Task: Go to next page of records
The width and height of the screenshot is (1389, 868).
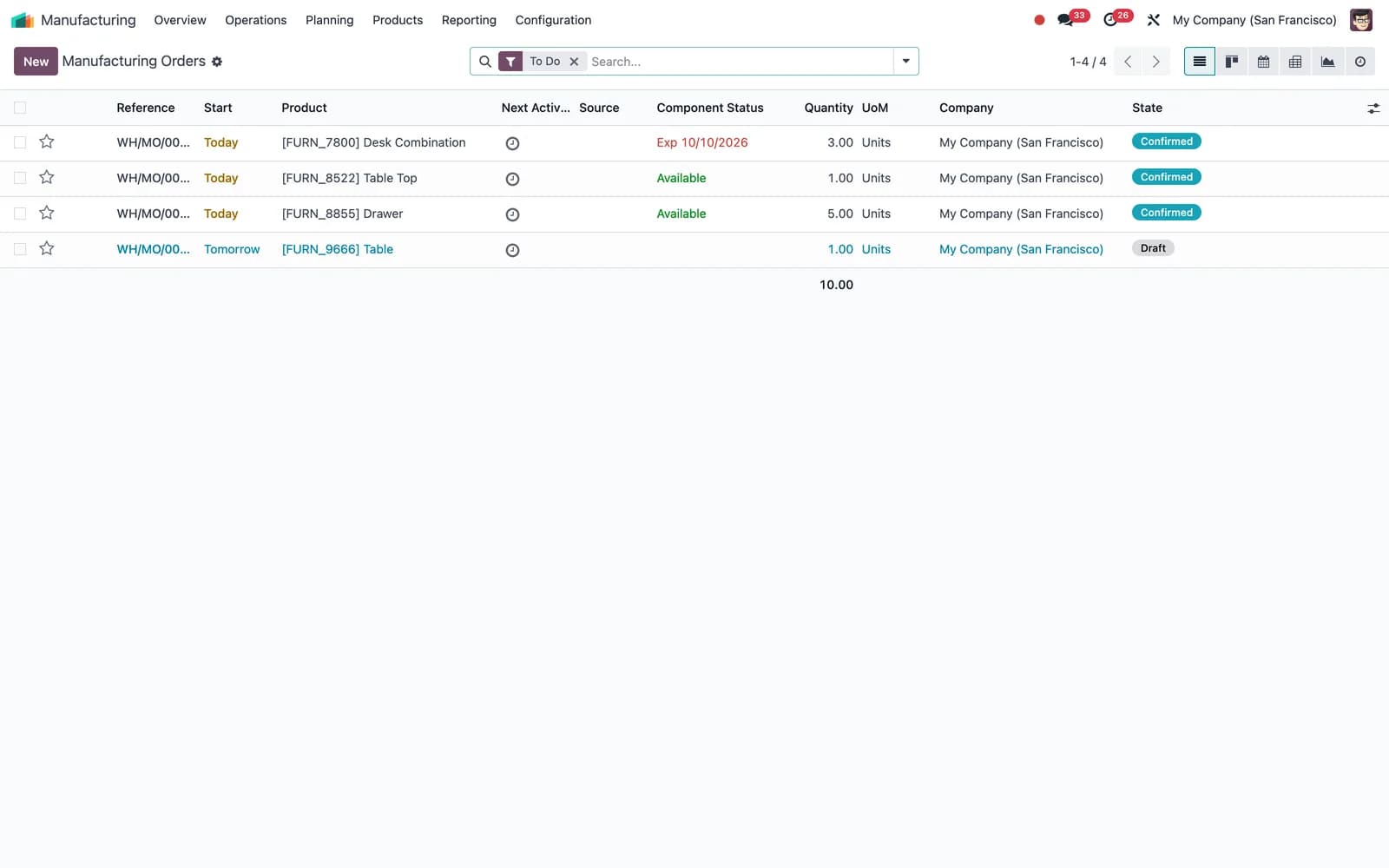Action: point(1155,62)
